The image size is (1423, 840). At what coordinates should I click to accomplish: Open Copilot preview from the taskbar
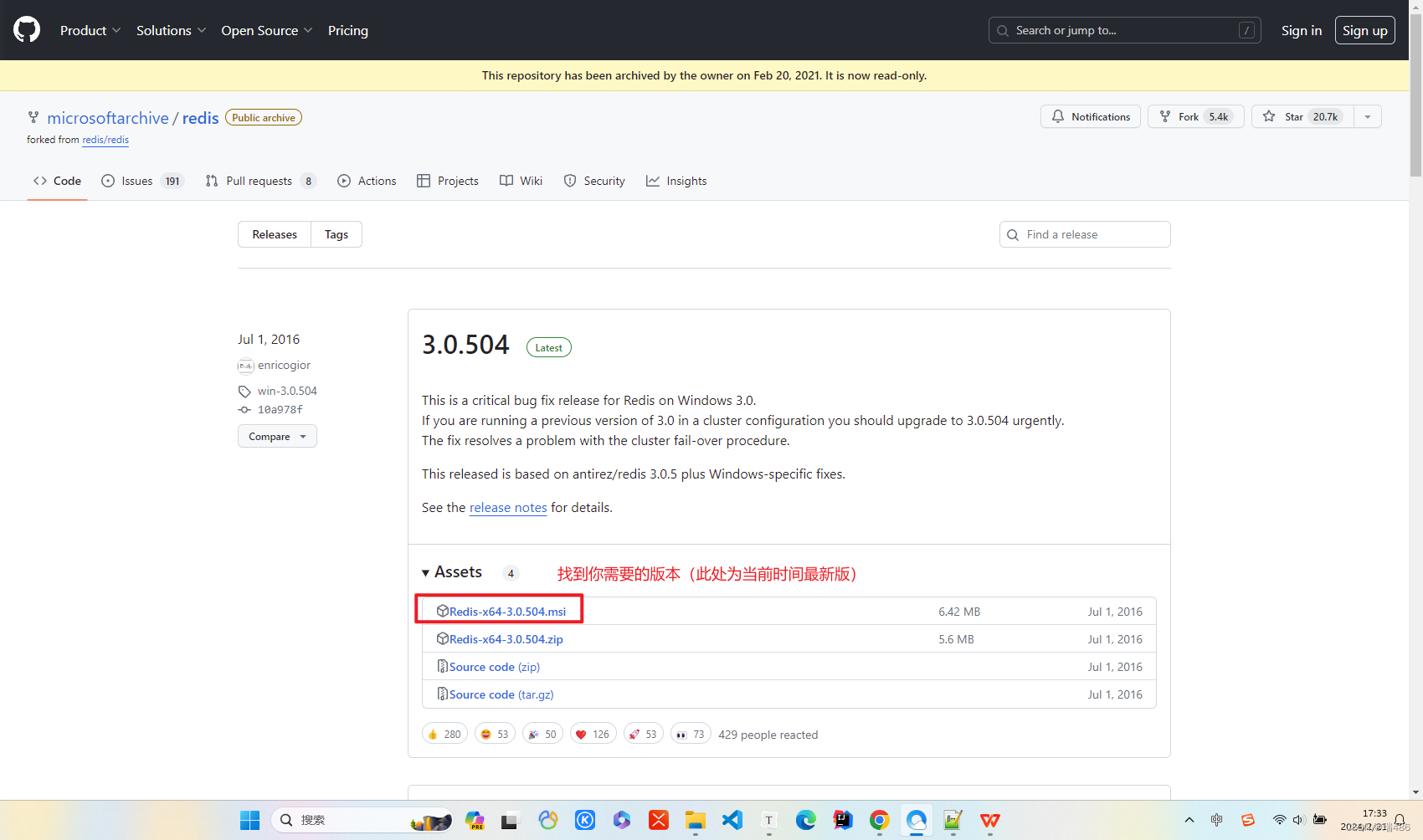(x=475, y=820)
